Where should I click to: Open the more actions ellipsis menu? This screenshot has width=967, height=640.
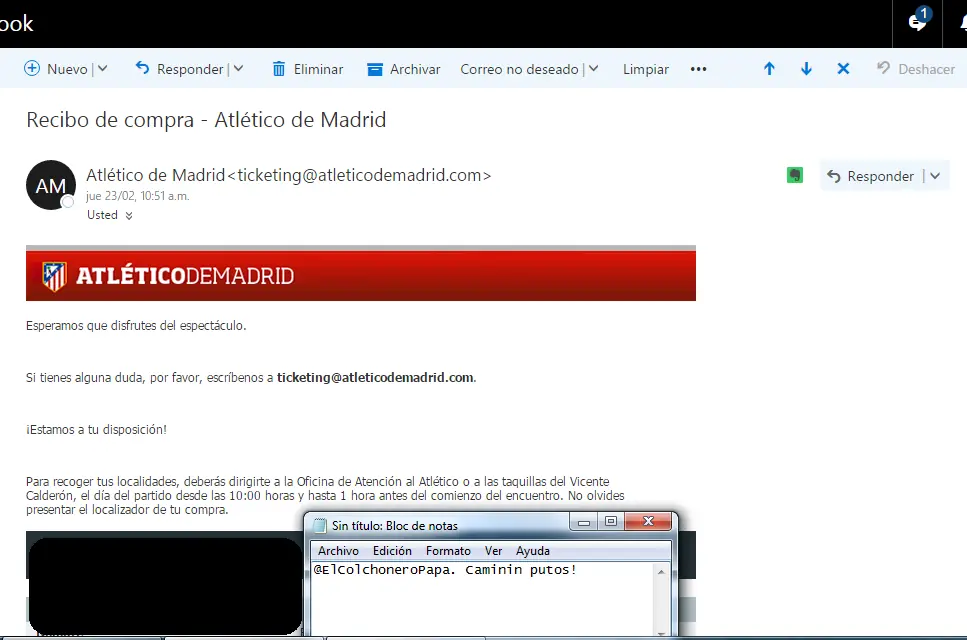(x=698, y=69)
